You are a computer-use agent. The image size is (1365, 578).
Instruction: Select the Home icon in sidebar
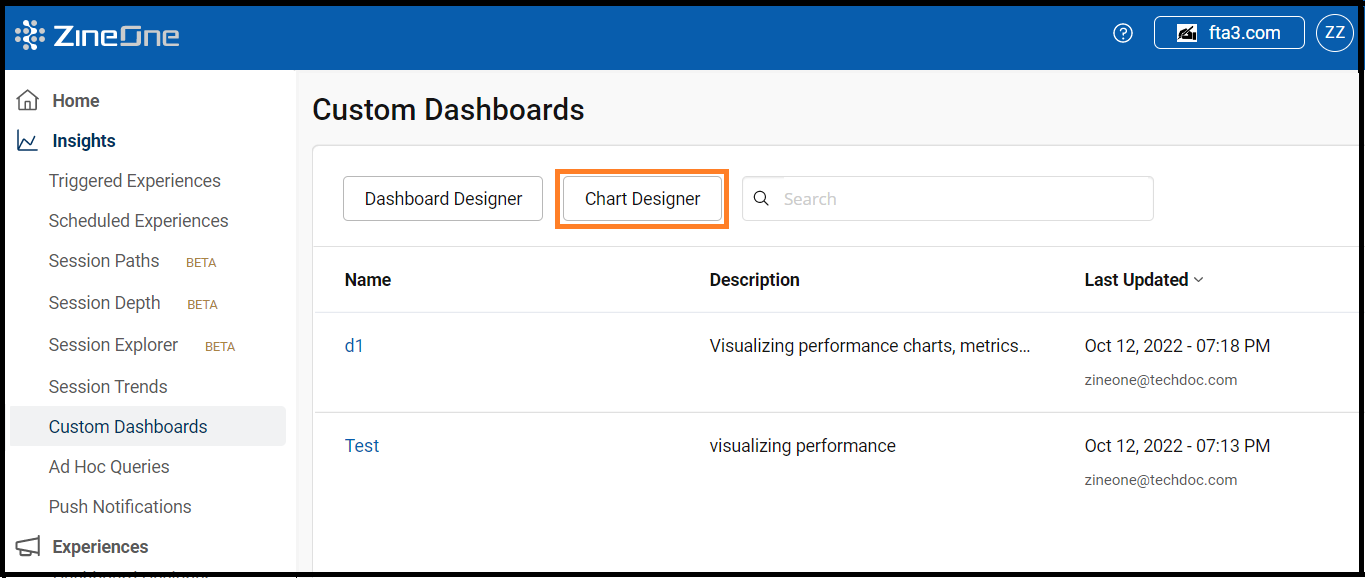[x=27, y=99]
